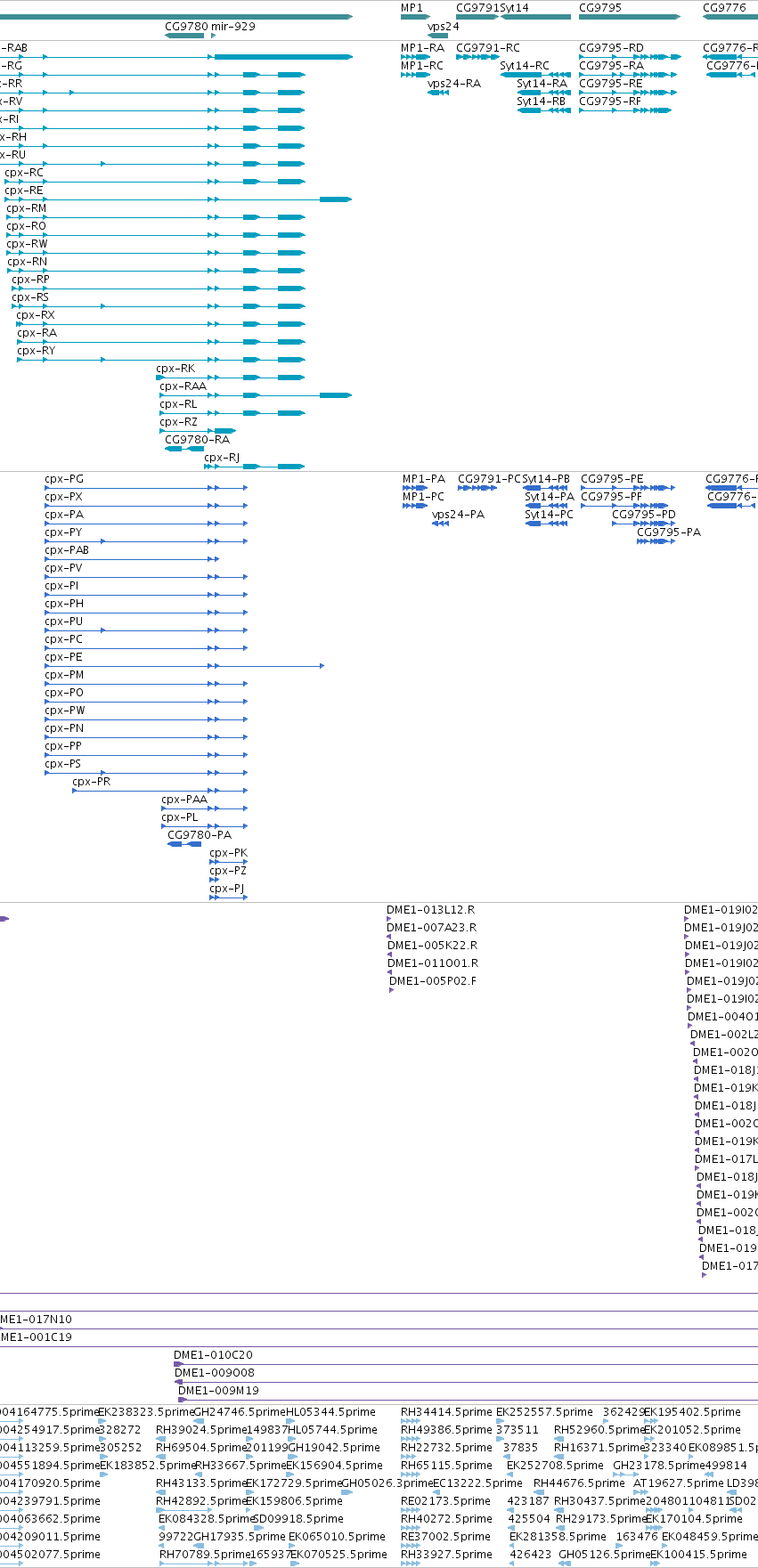This screenshot has height=1568, width=758.
Task: Click the RH70789.5prime EST label
Action: [204, 1555]
